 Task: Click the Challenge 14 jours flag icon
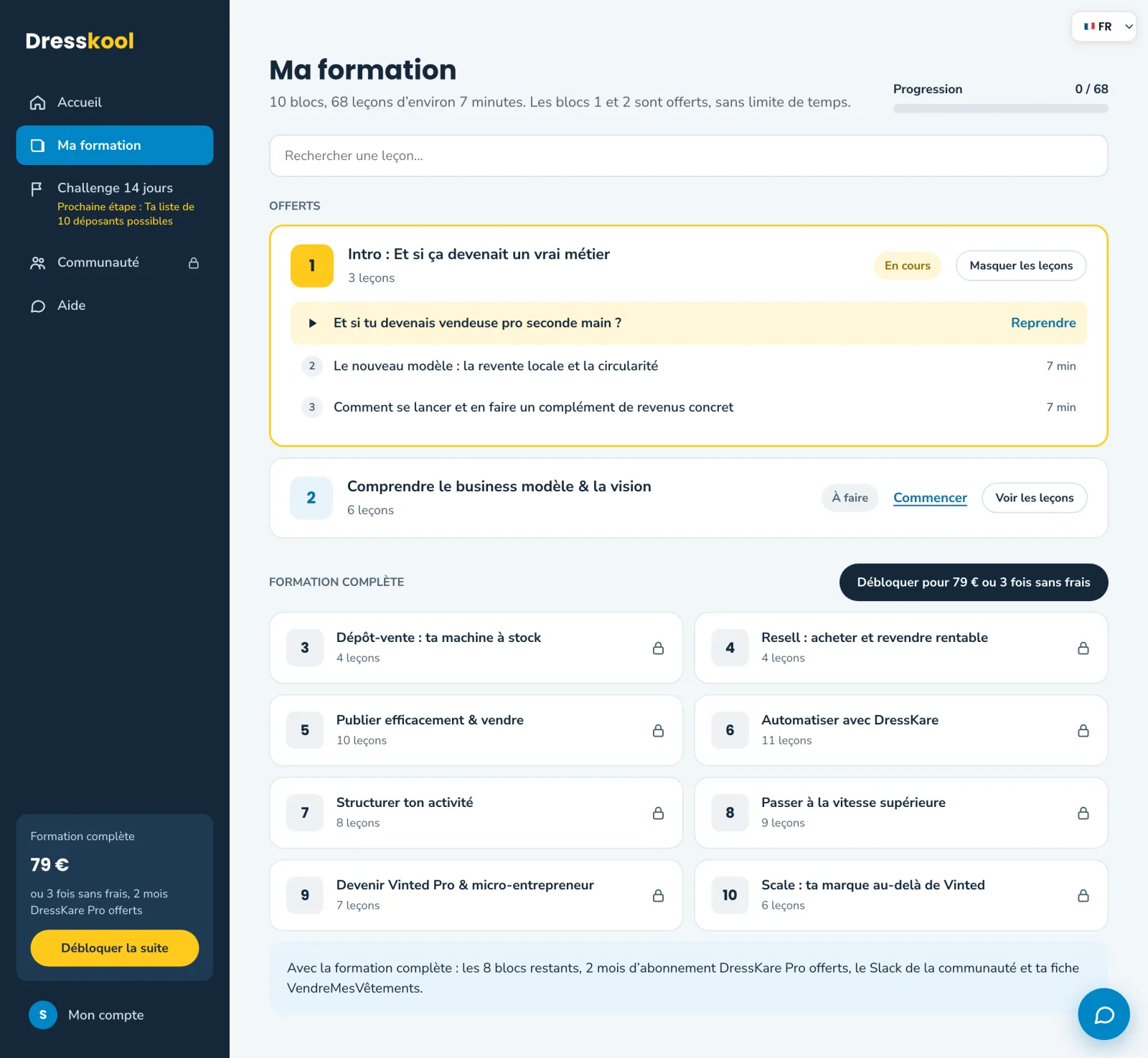click(37, 189)
